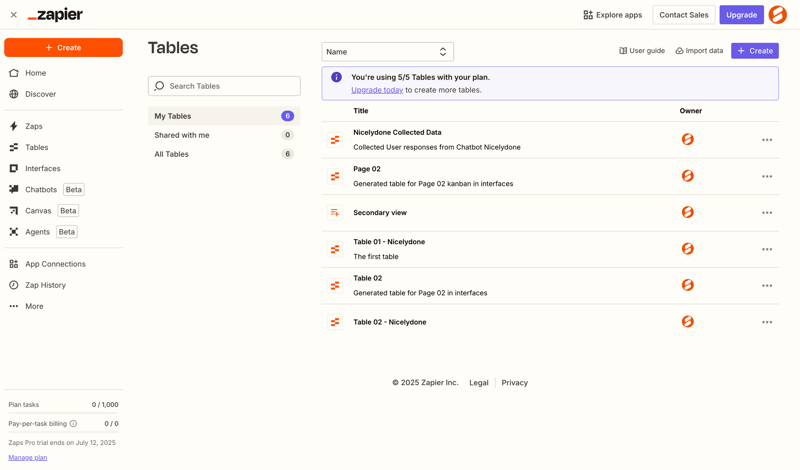Click the Agents icon in sidebar
800x470 pixels.
(x=14, y=232)
